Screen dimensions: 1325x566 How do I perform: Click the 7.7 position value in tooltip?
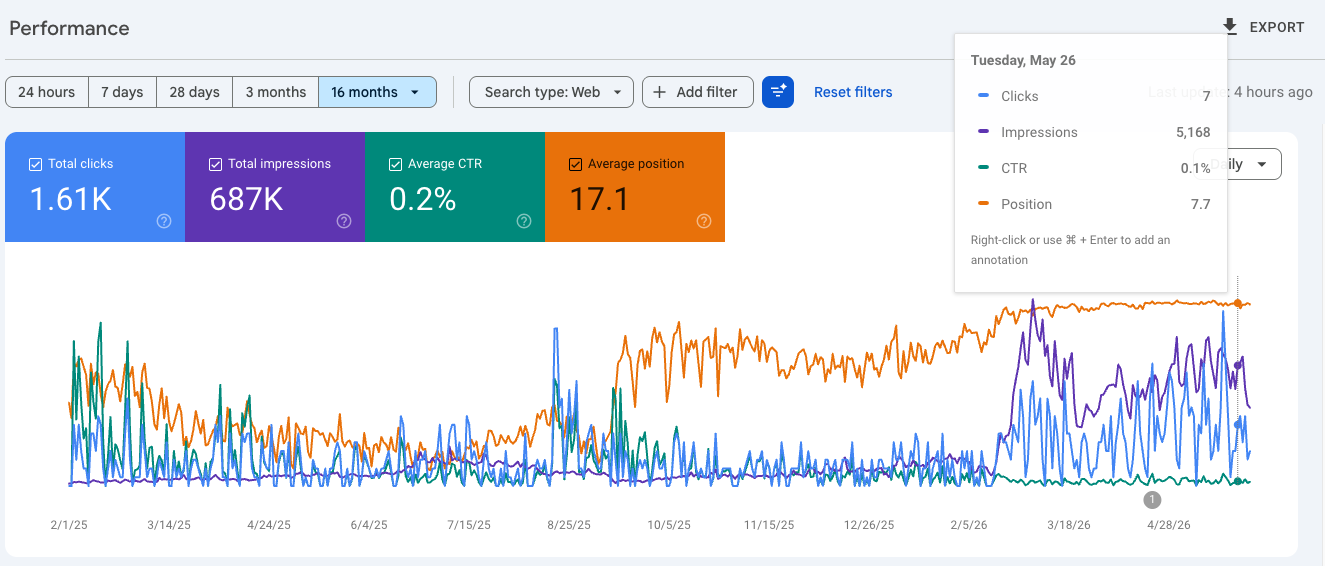[x=1201, y=204]
